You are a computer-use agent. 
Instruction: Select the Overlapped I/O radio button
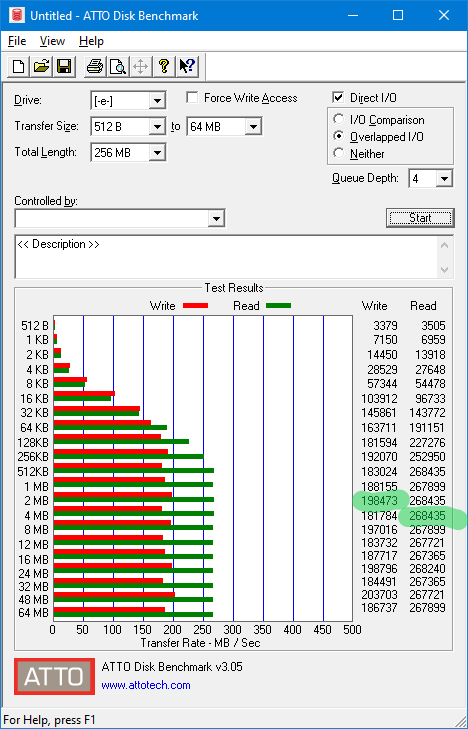pyautogui.click(x=338, y=136)
